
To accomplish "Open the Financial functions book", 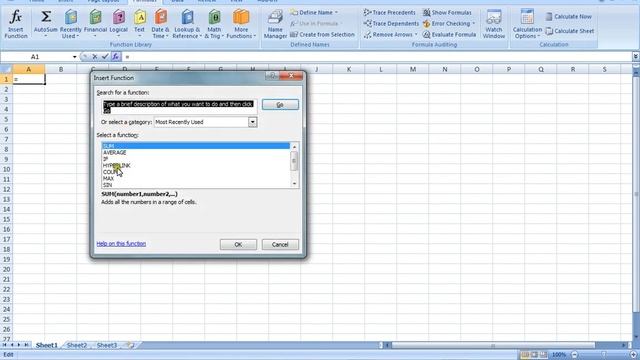I will tap(95, 24).
